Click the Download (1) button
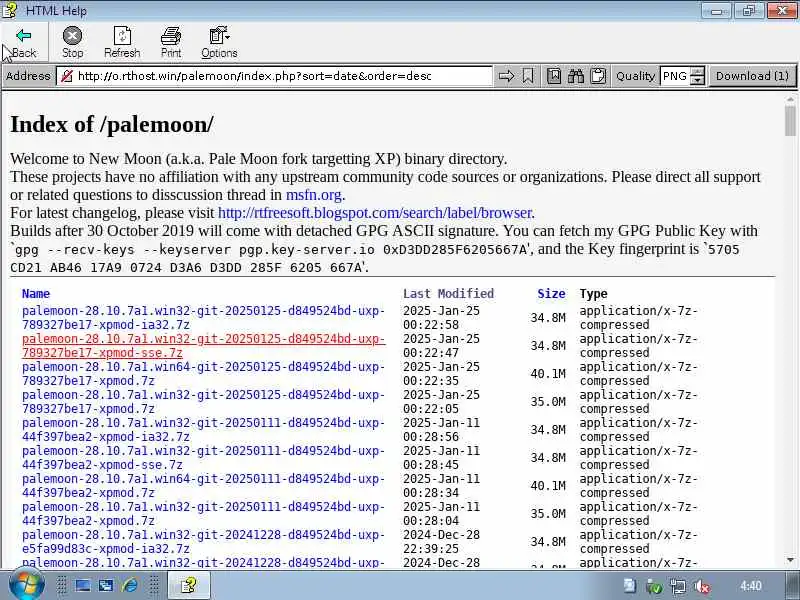 [x=752, y=76]
